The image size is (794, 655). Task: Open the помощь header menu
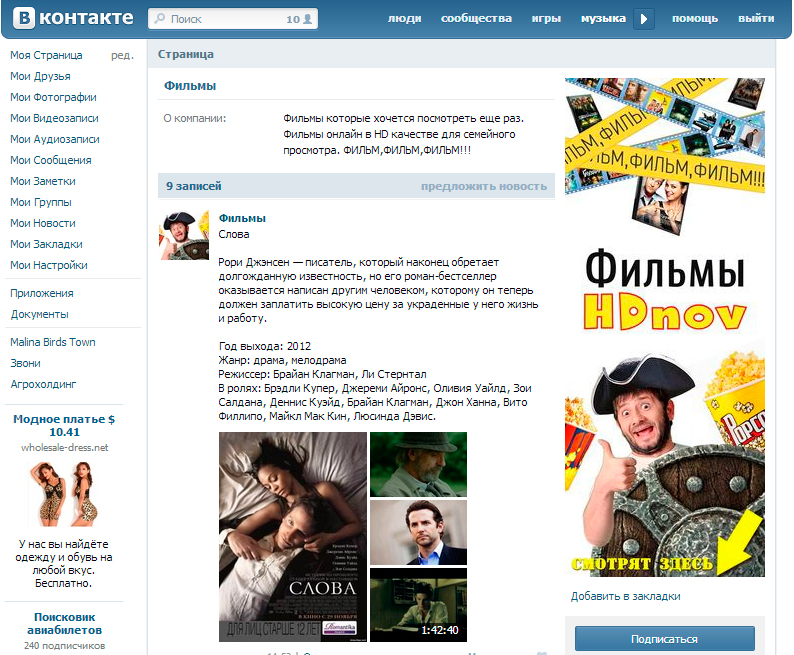click(x=695, y=19)
